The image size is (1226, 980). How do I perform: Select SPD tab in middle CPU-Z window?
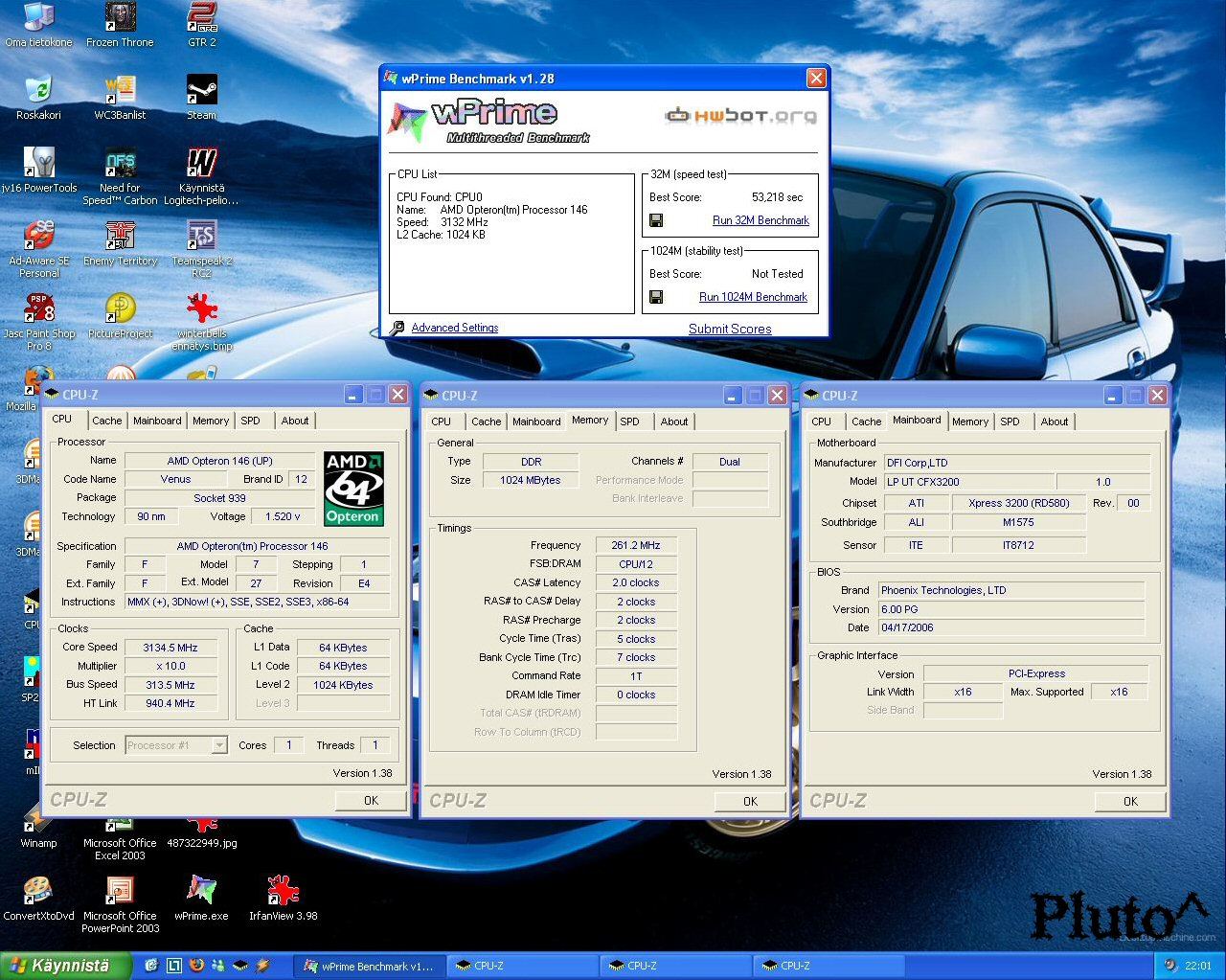click(629, 422)
